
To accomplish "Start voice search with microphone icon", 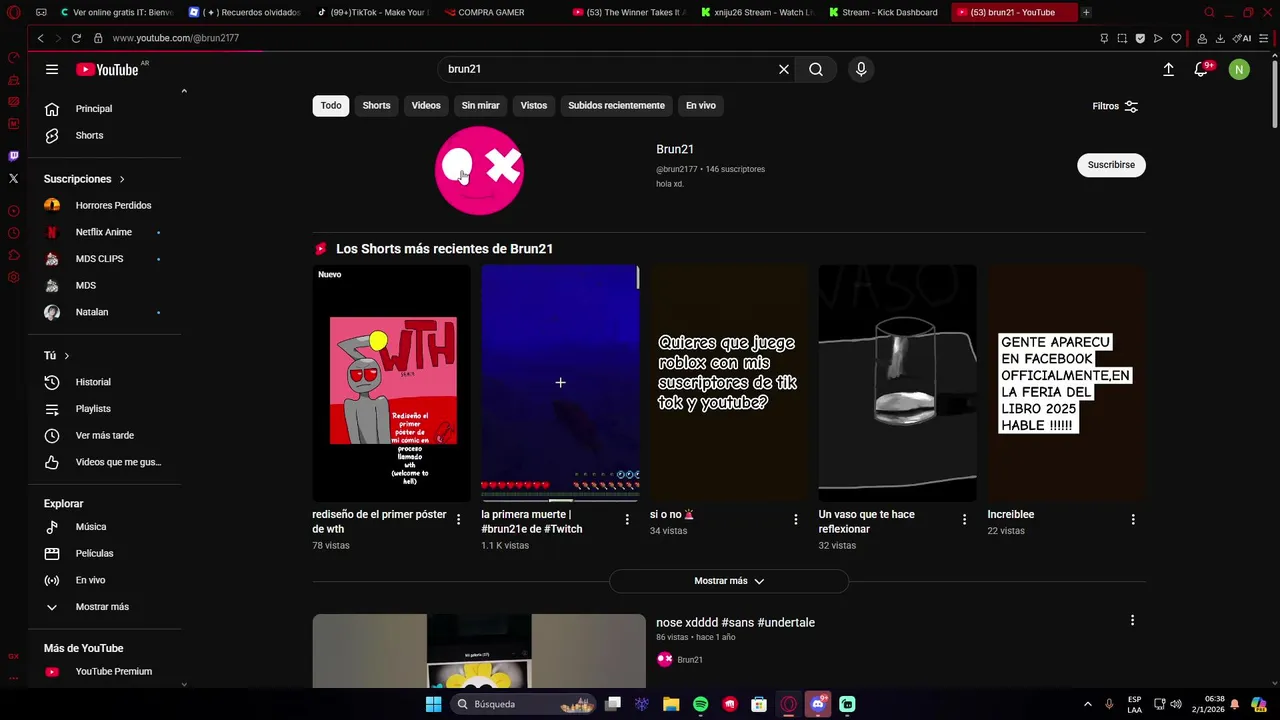I will click(x=861, y=69).
